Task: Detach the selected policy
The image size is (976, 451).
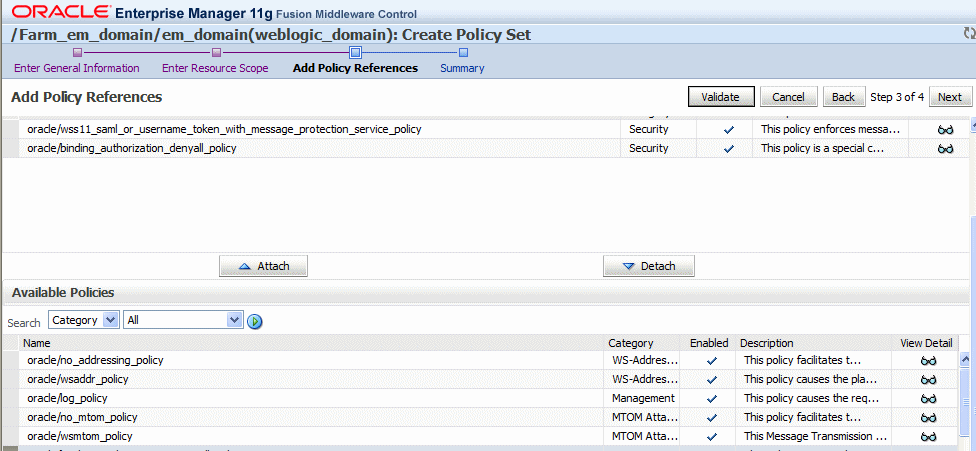Action: point(649,266)
